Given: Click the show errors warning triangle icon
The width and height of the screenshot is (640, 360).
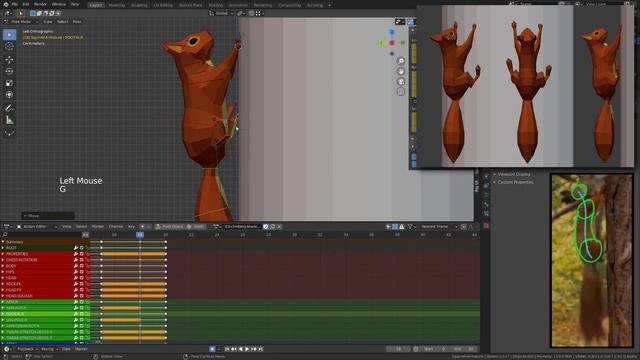Looking at the screenshot, I should (x=402, y=227).
